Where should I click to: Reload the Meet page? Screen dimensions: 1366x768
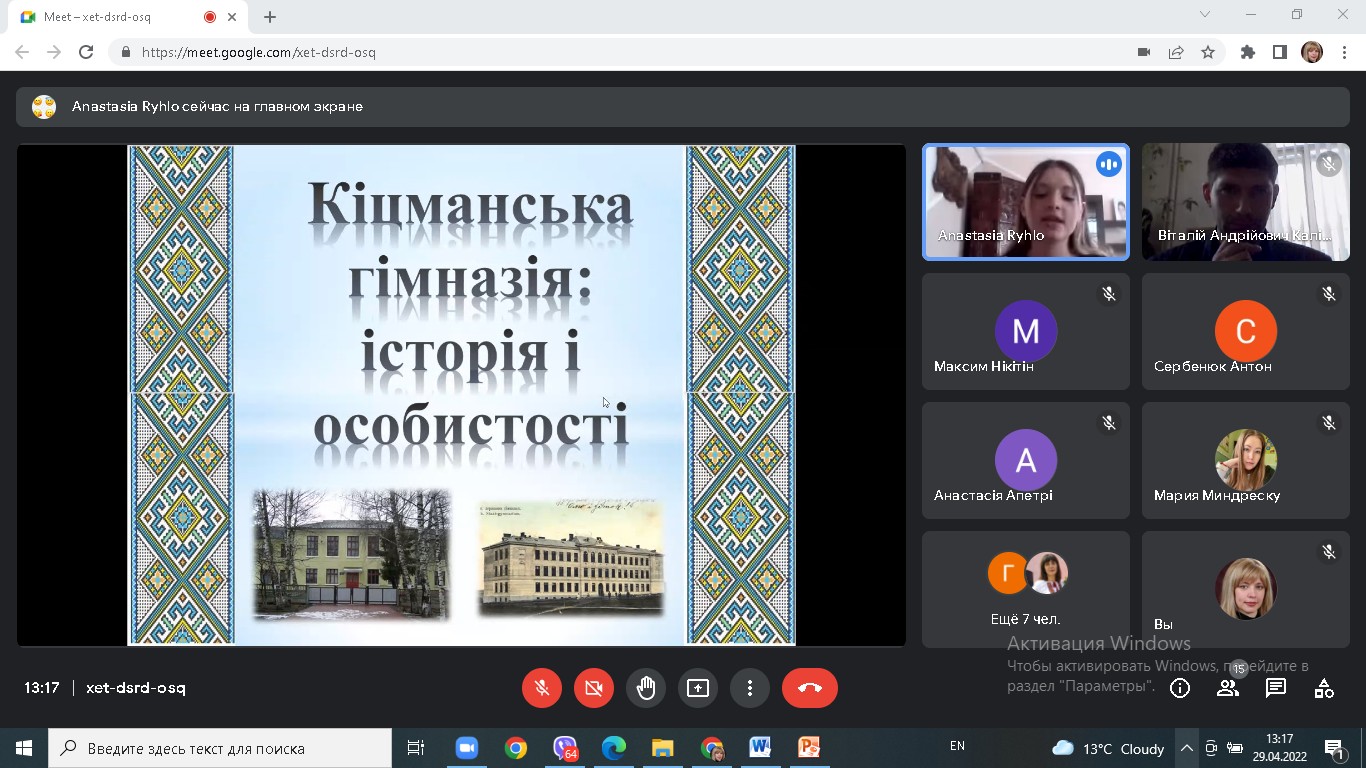point(86,52)
